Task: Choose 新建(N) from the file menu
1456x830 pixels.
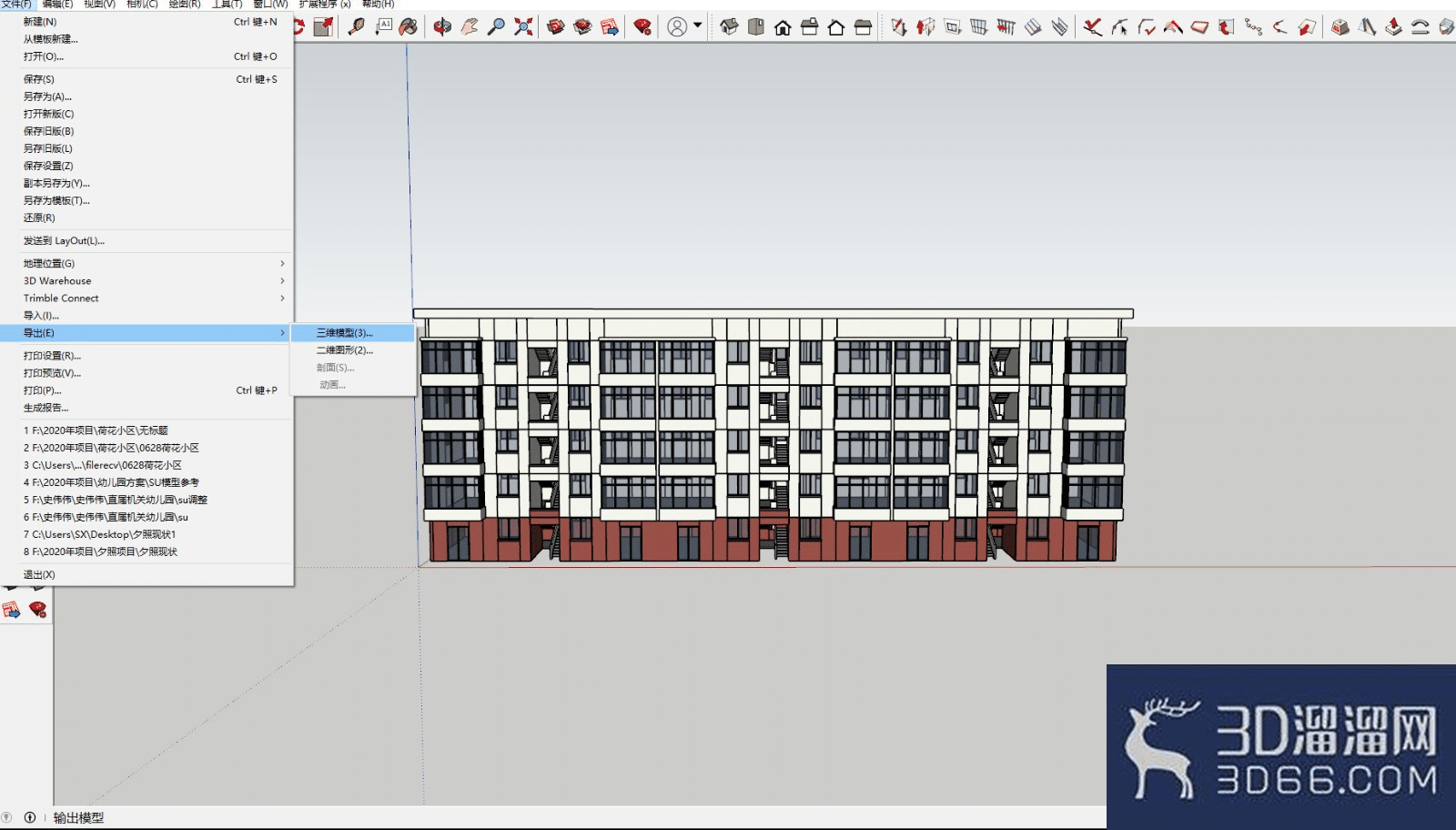Action: coord(147,22)
